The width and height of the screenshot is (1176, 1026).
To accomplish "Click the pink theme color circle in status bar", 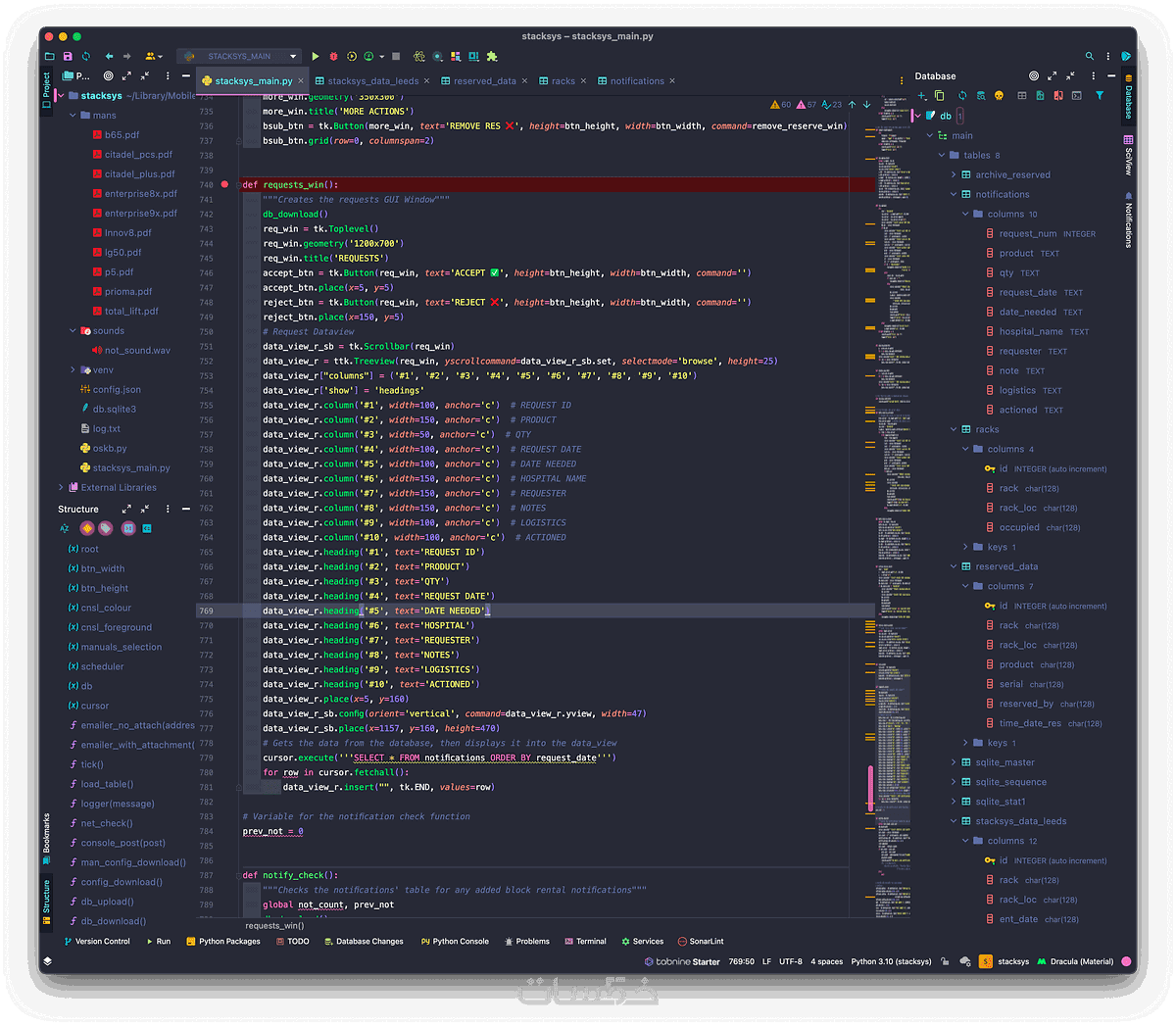I will tap(1127, 961).
